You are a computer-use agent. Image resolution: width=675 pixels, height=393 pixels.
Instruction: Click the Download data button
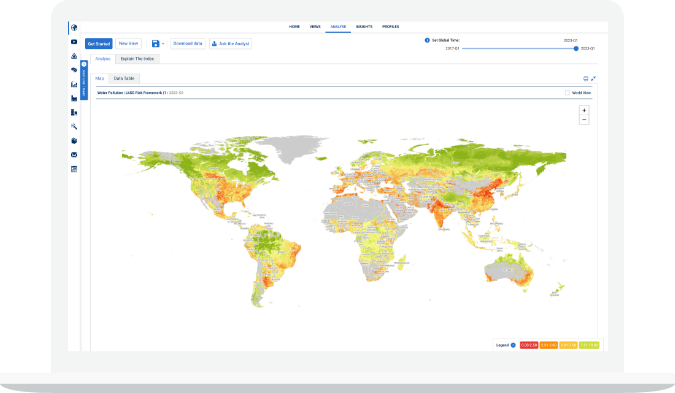[x=188, y=43]
